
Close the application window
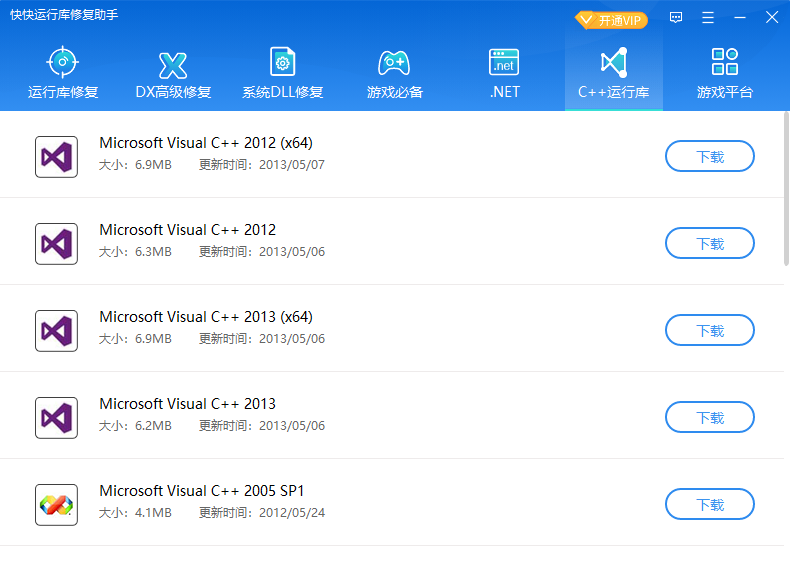tap(772, 18)
